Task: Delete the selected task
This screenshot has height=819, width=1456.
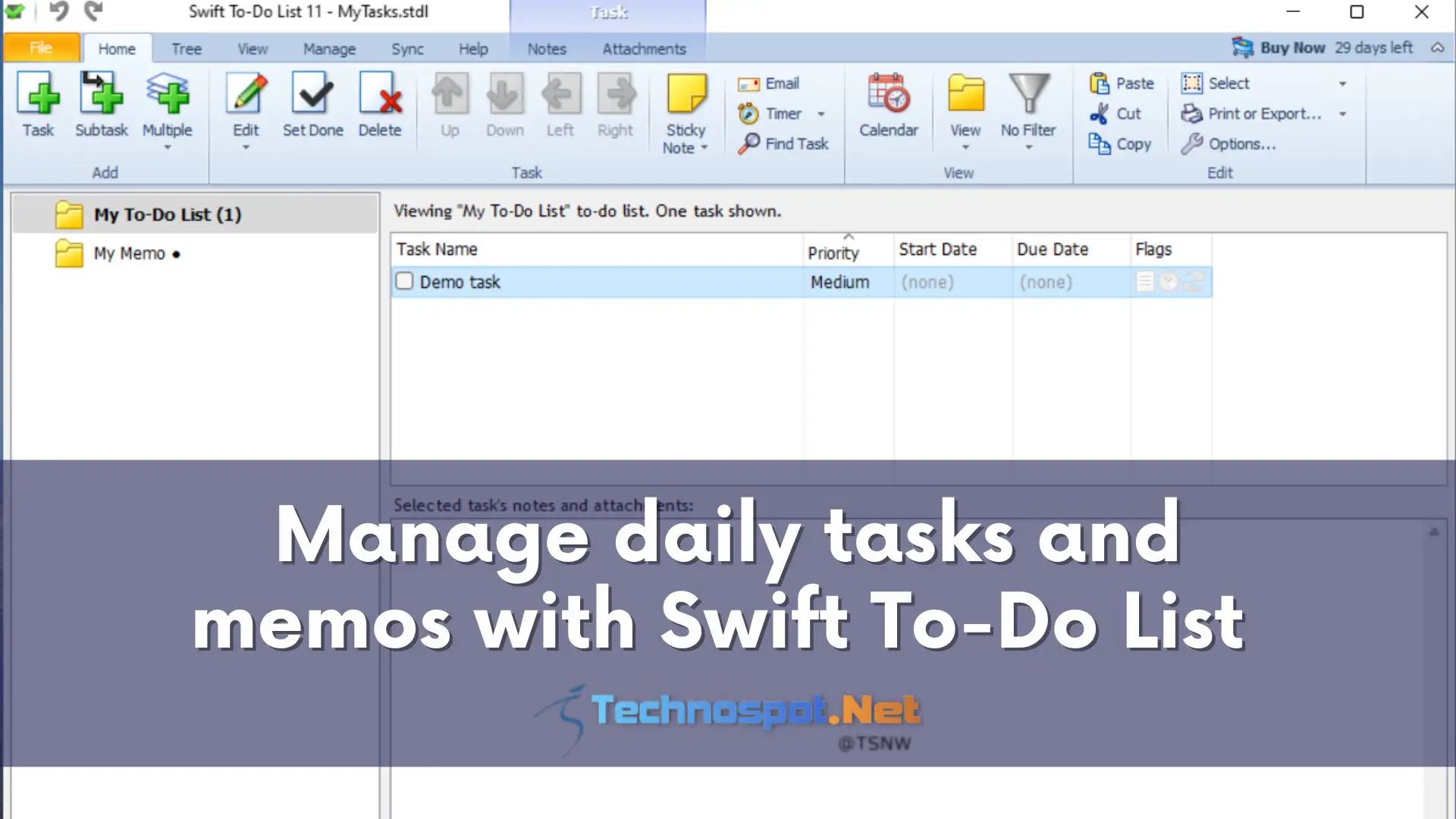Action: [x=380, y=104]
